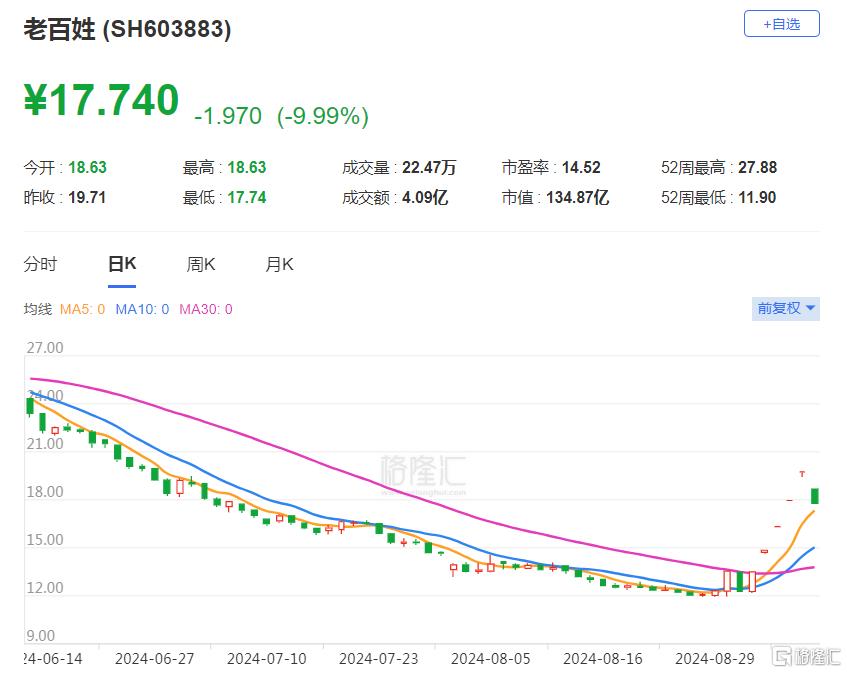Viewport: 847px width, 673px height.
Task: Select the 日K daily chart tab
Action: tap(122, 264)
